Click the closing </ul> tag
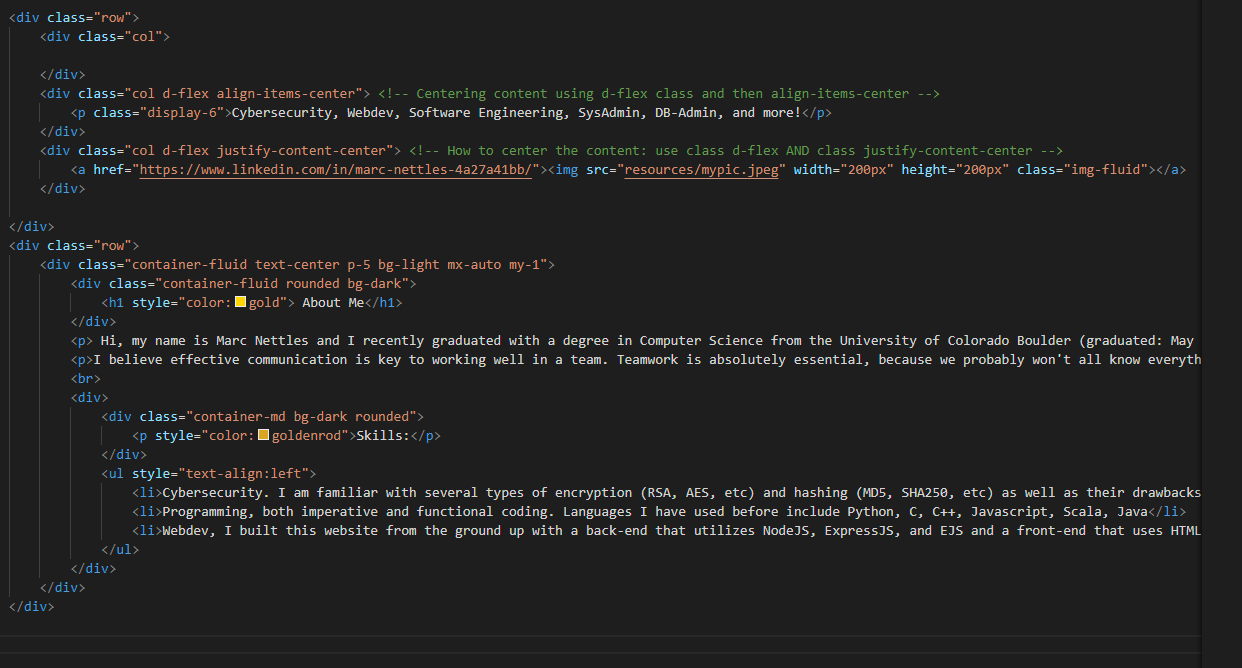The image size is (1242, 668). 120,550
